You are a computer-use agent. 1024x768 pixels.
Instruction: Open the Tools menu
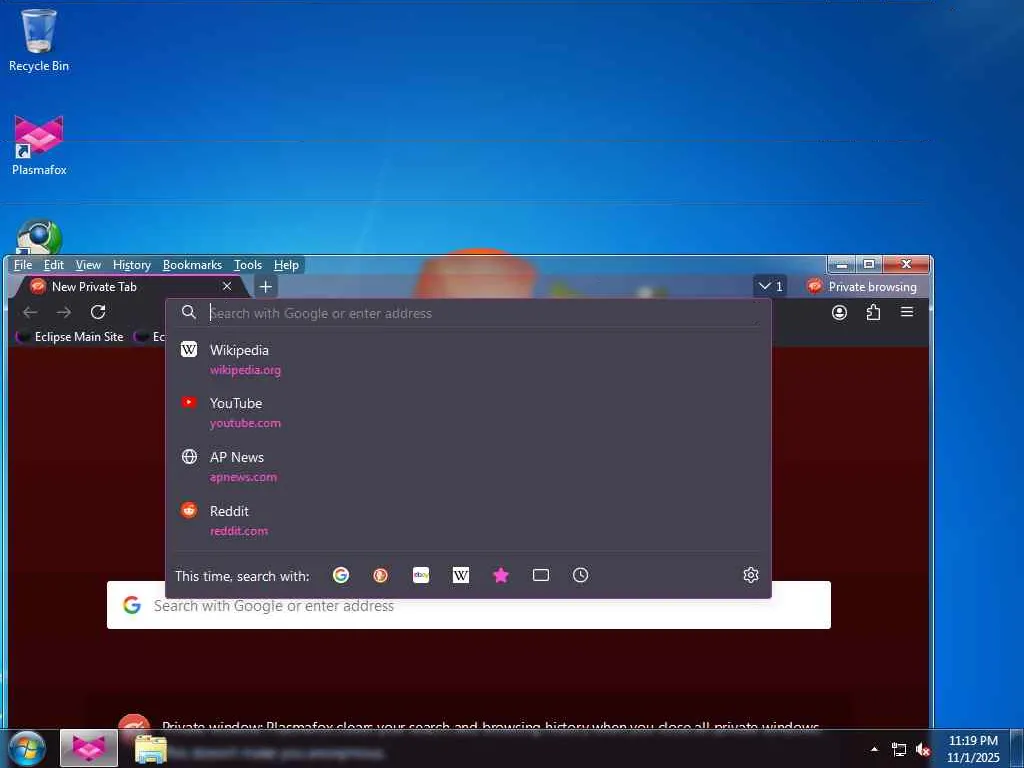coord(248,264)
